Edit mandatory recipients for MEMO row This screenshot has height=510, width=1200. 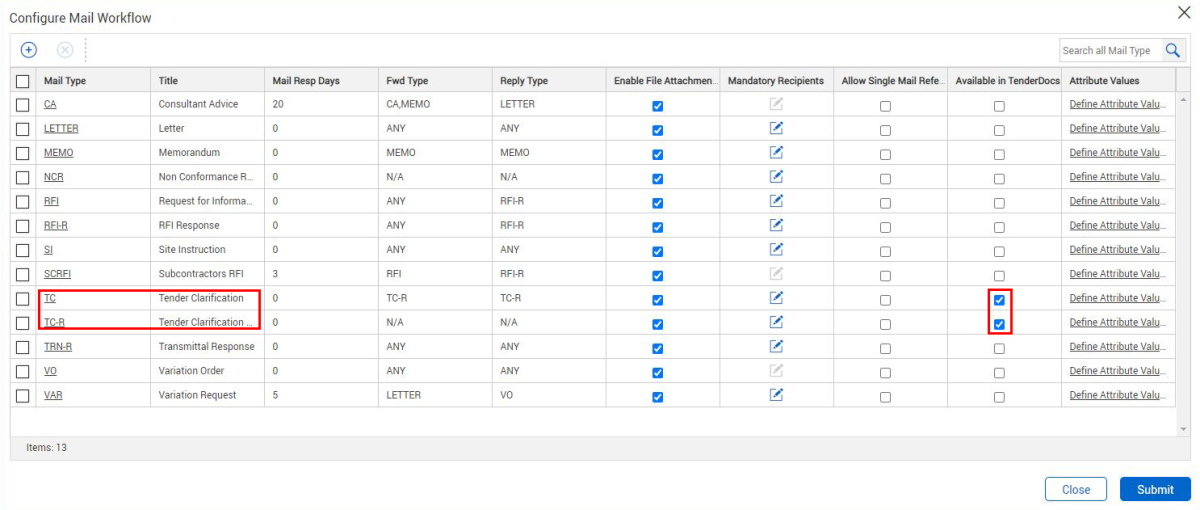tap(776, 152)
